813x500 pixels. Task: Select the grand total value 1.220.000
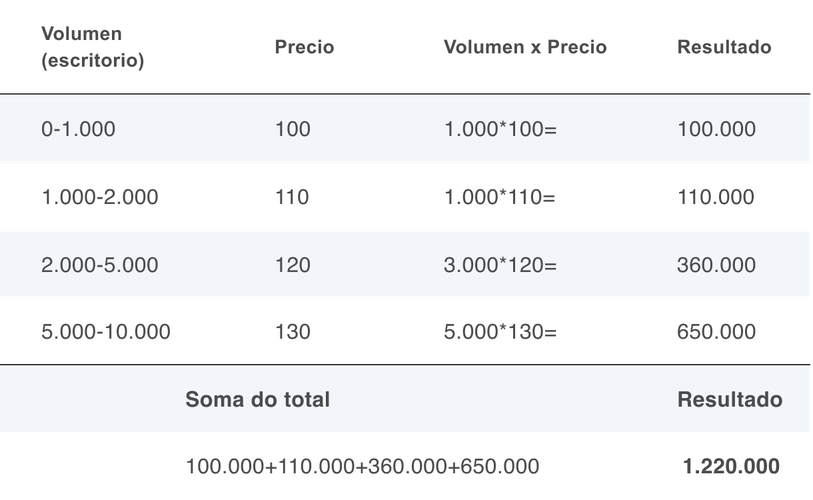[731, 466]
